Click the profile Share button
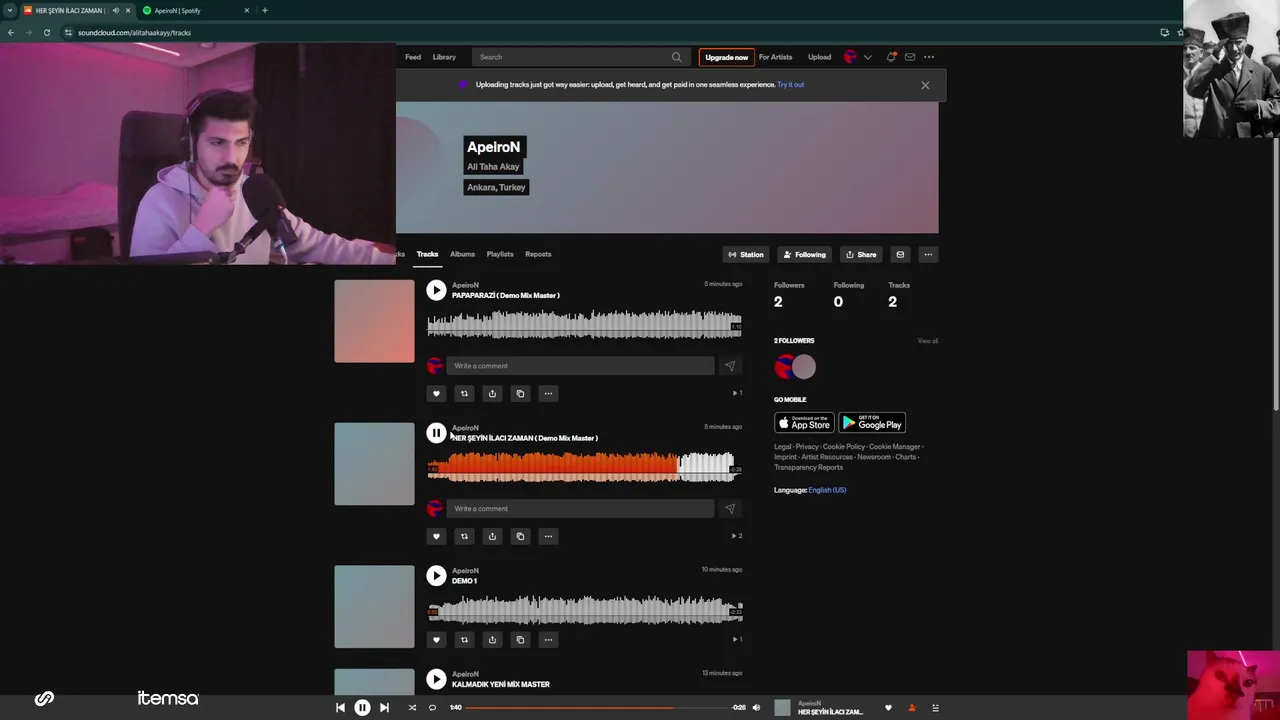 tap(860, 255)
